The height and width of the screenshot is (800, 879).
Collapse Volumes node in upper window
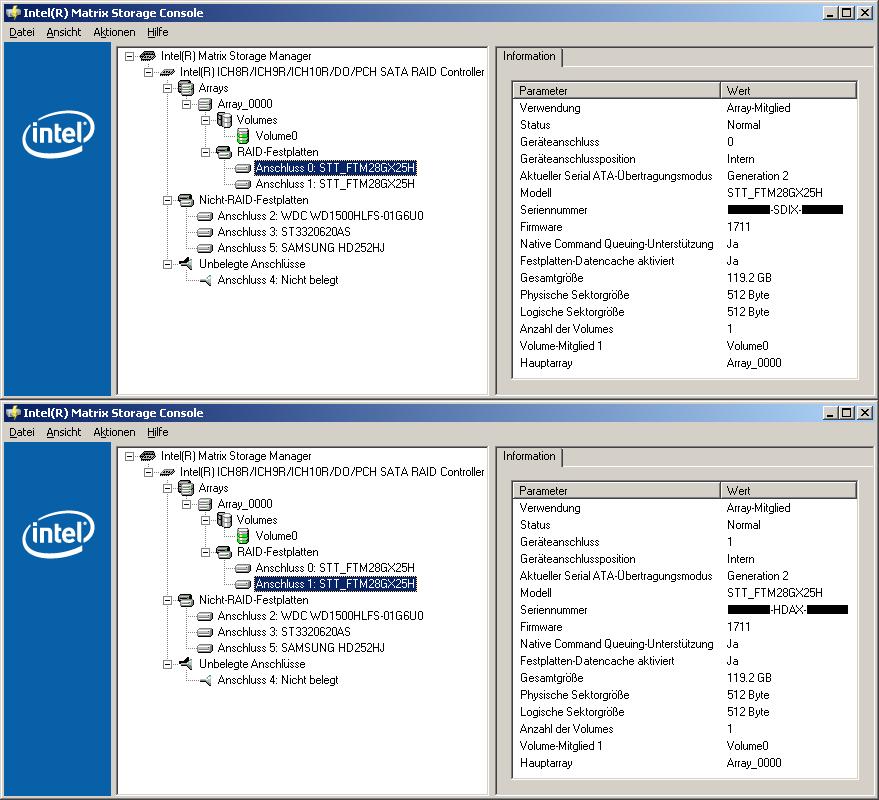pyautogui.click(x=206, y=120)
